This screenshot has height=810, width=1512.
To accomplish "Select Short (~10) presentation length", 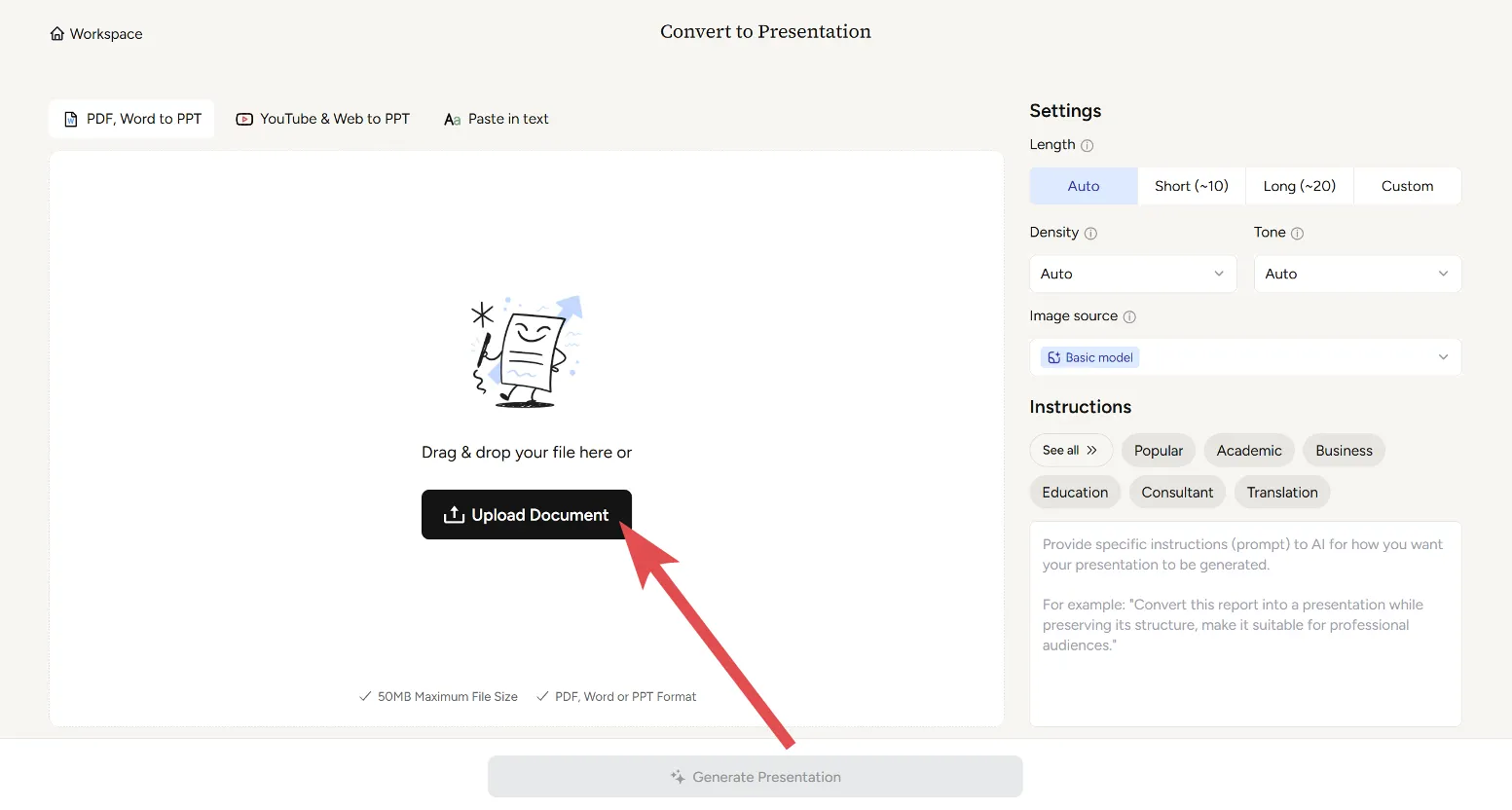I will (x=1191, y=186).
